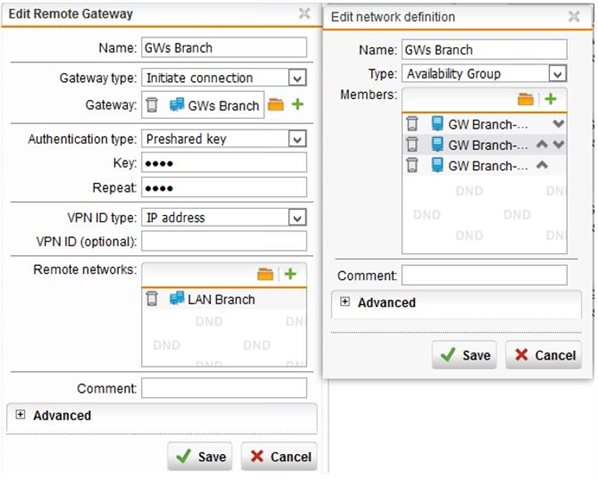The width and height of the screenshot is (598, 479).
Task: Save the Remote Gateway settings
Action: click(199, 456)
